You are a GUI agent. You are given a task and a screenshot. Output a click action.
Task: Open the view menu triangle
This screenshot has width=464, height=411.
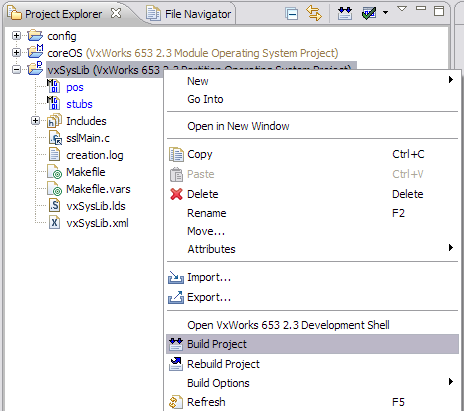(x=402, y=9)
